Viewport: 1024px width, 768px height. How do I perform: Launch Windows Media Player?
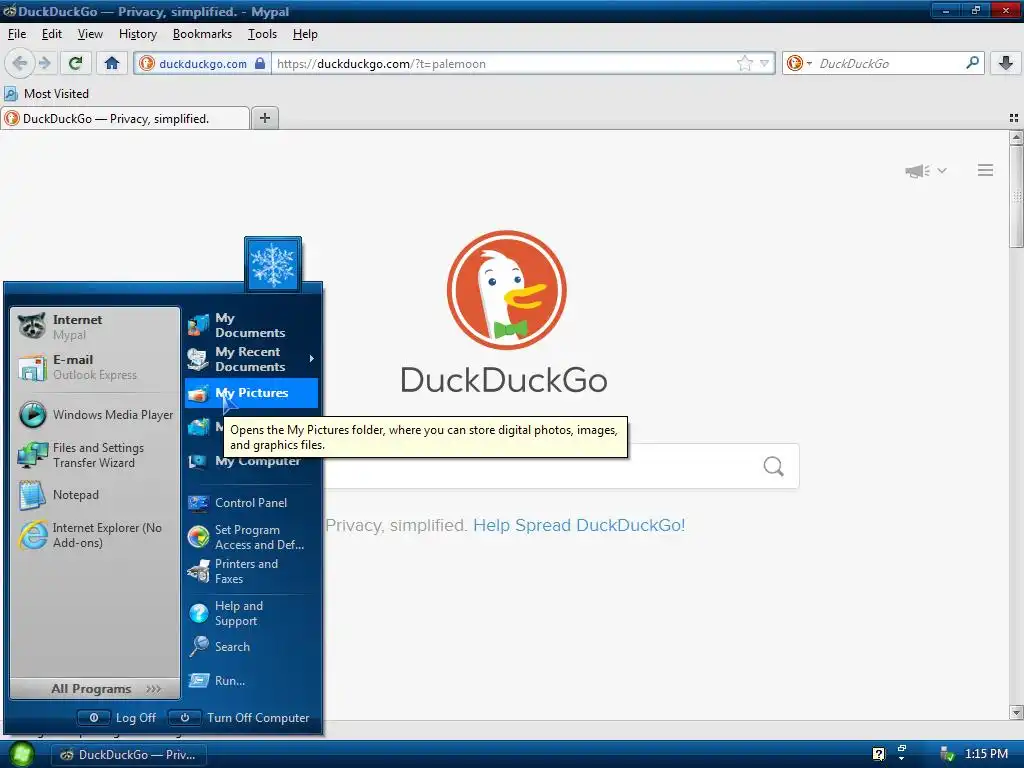[95, 415]
